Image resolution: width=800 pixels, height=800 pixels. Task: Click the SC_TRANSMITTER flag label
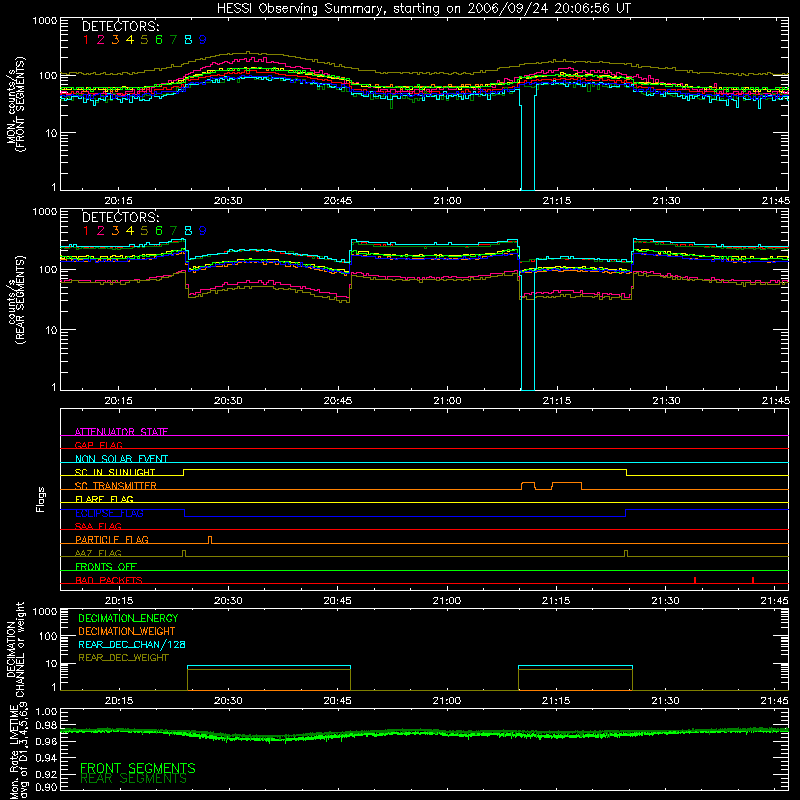[116, 485]
